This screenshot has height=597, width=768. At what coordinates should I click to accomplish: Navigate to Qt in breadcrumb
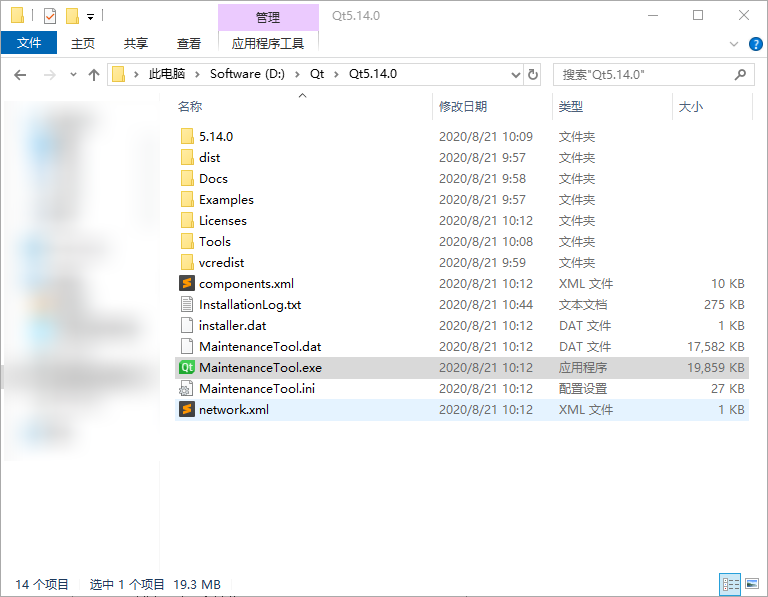(316, 74)
